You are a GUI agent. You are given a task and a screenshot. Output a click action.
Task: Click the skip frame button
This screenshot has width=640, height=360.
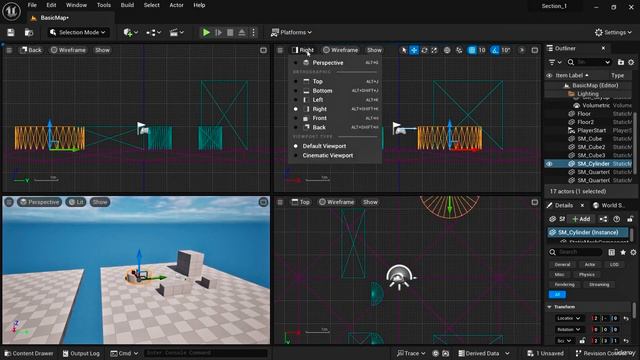click(218, 32)
